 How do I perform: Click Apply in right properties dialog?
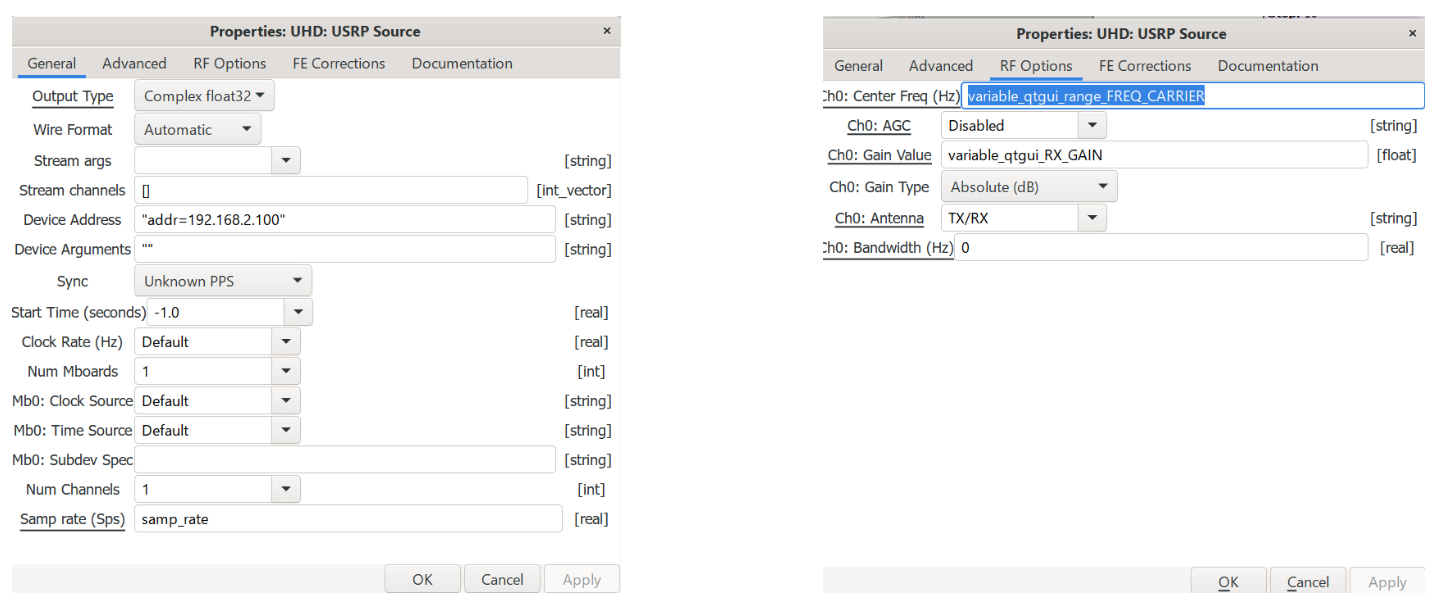coord(1388,582)
